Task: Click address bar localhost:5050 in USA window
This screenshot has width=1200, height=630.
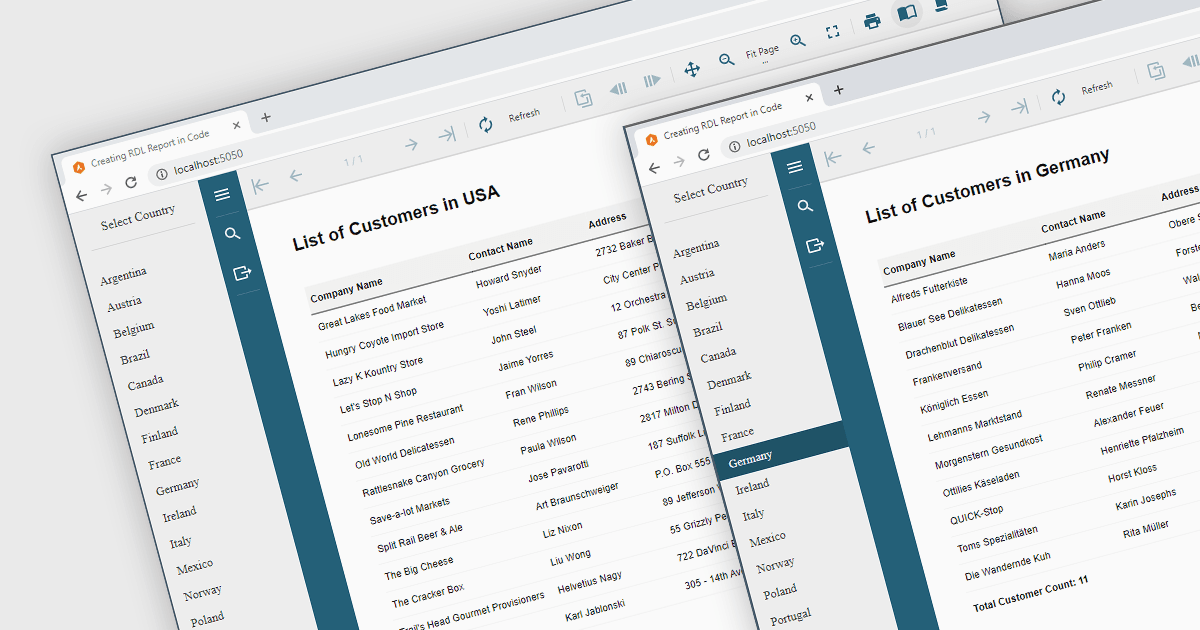Action: point(210,160)
